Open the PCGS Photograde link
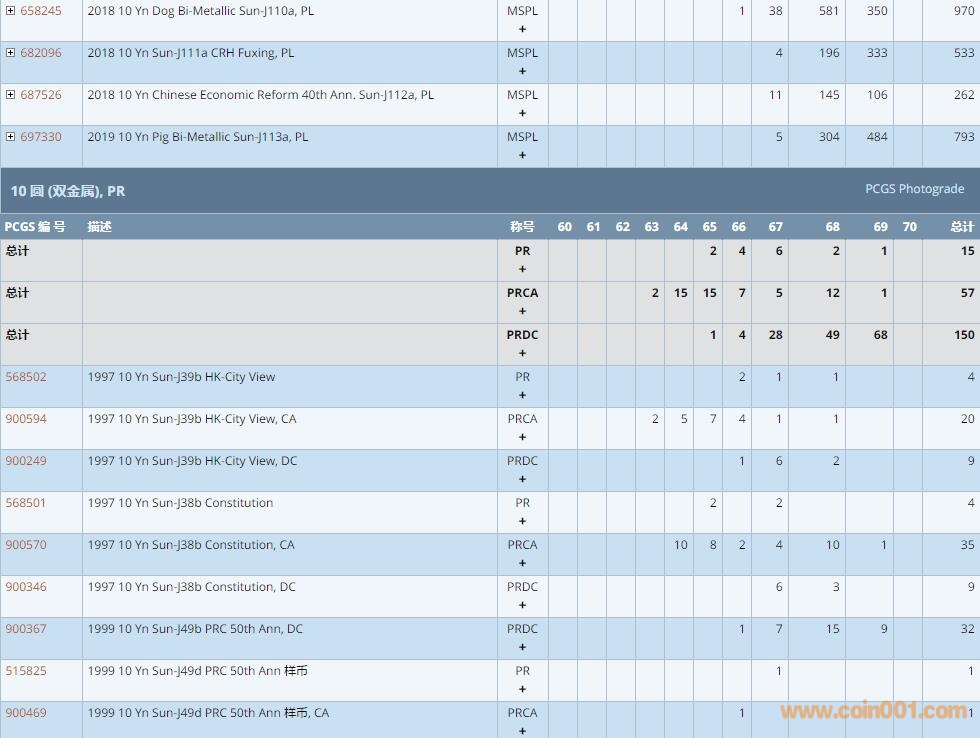Screen dimensions: 980x738 pyautogui.click(x=914, y=189)
